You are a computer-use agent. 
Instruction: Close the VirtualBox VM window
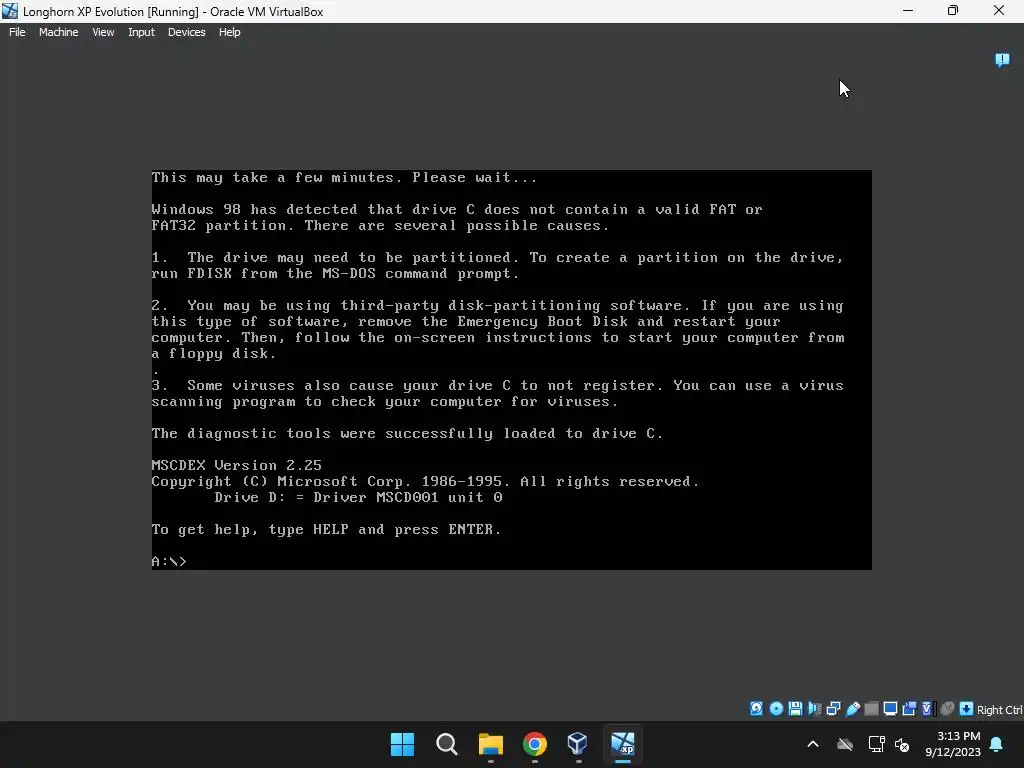pyautogui.click(x=999, y=10)
